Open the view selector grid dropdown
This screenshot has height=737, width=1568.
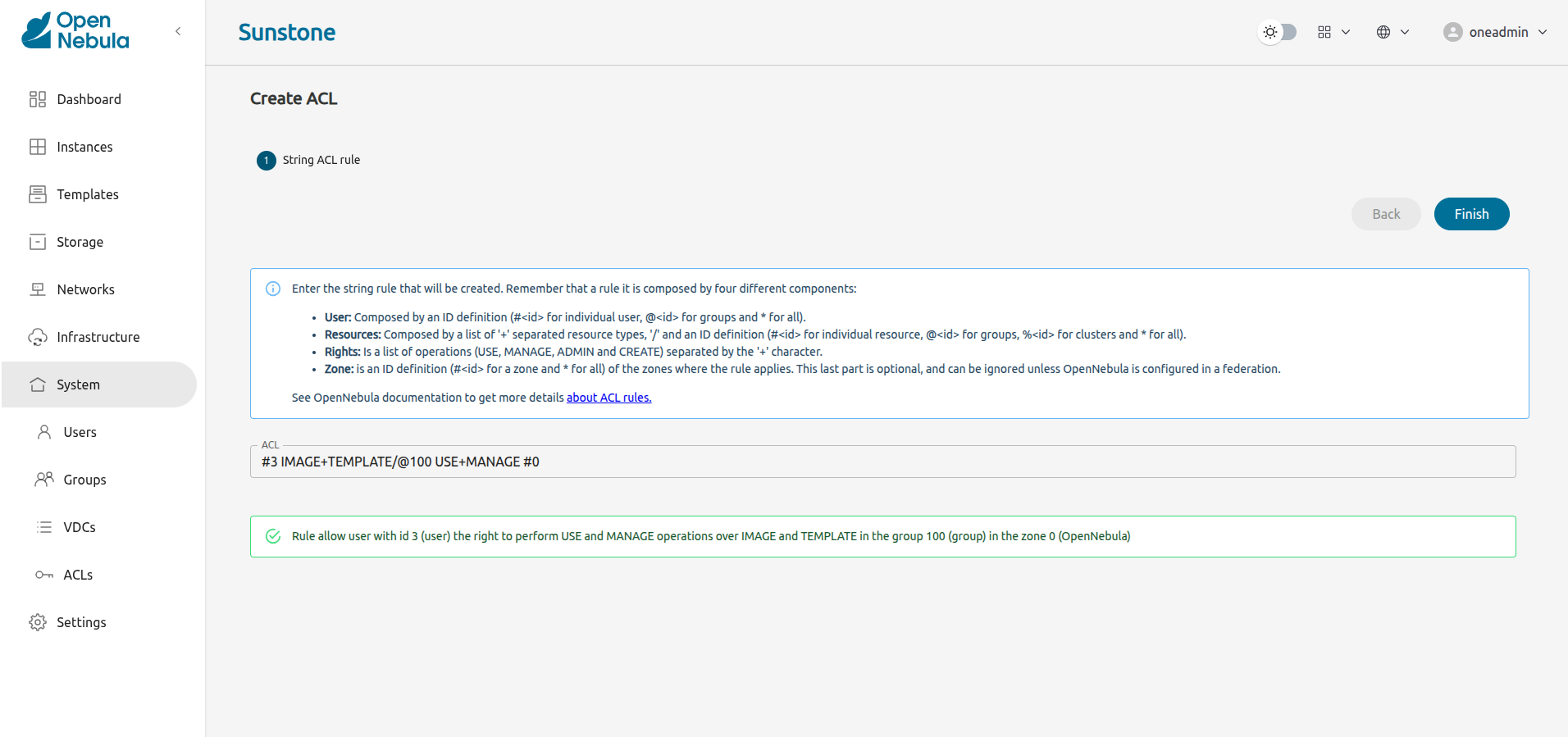[x=1334, y=32]
